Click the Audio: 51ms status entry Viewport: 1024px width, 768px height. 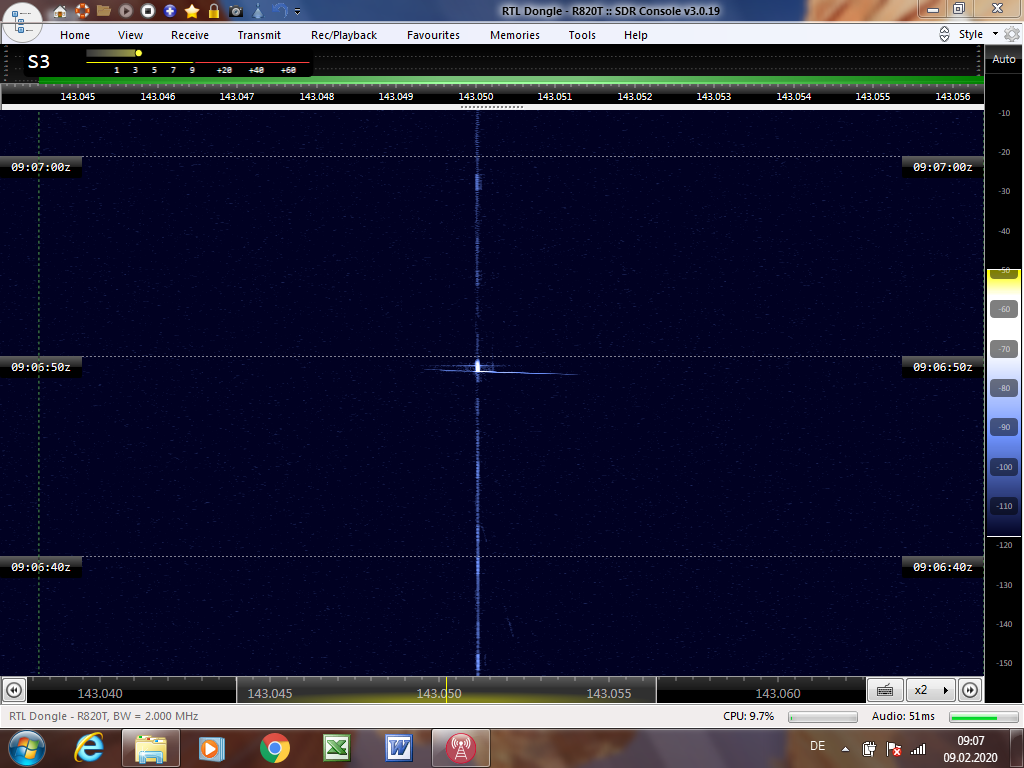[903, 716]
